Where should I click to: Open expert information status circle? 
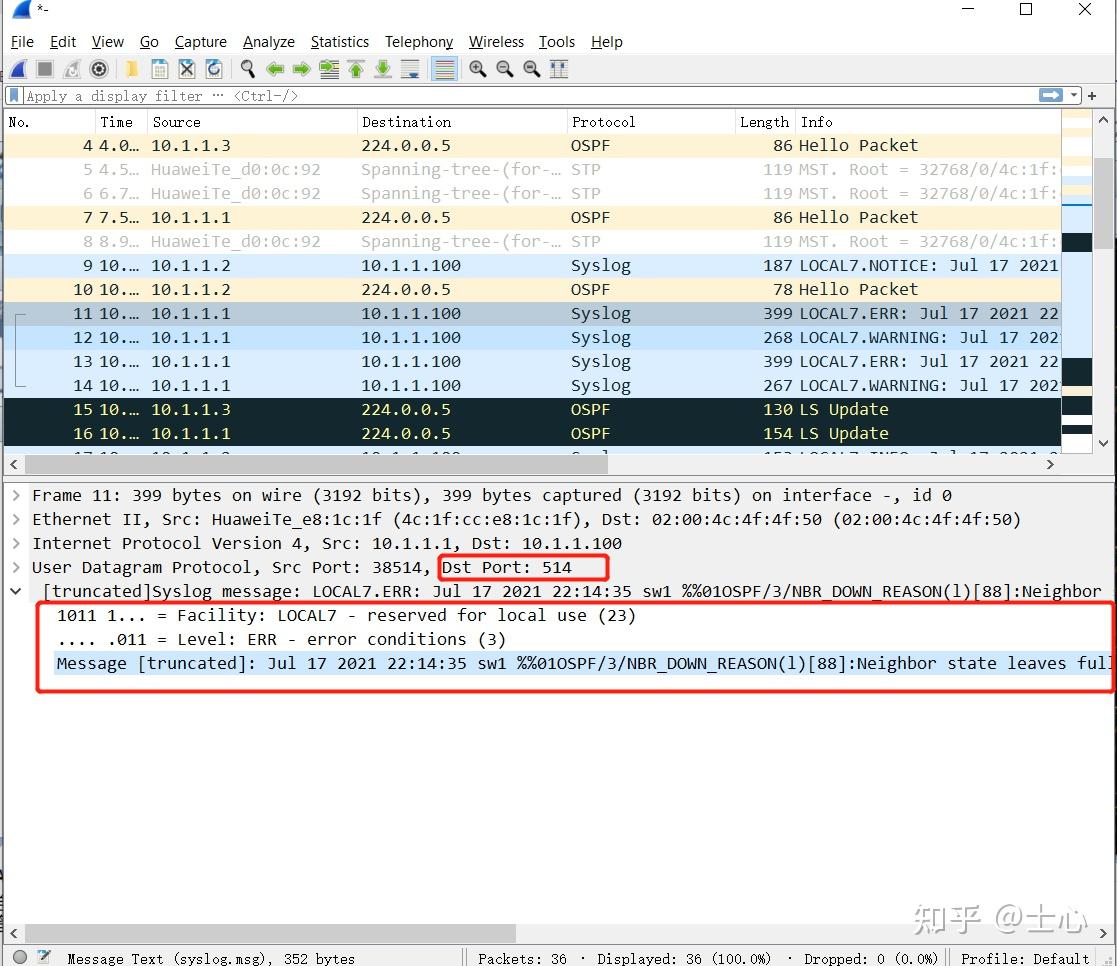pyautogui.click(x=20, y=957)
